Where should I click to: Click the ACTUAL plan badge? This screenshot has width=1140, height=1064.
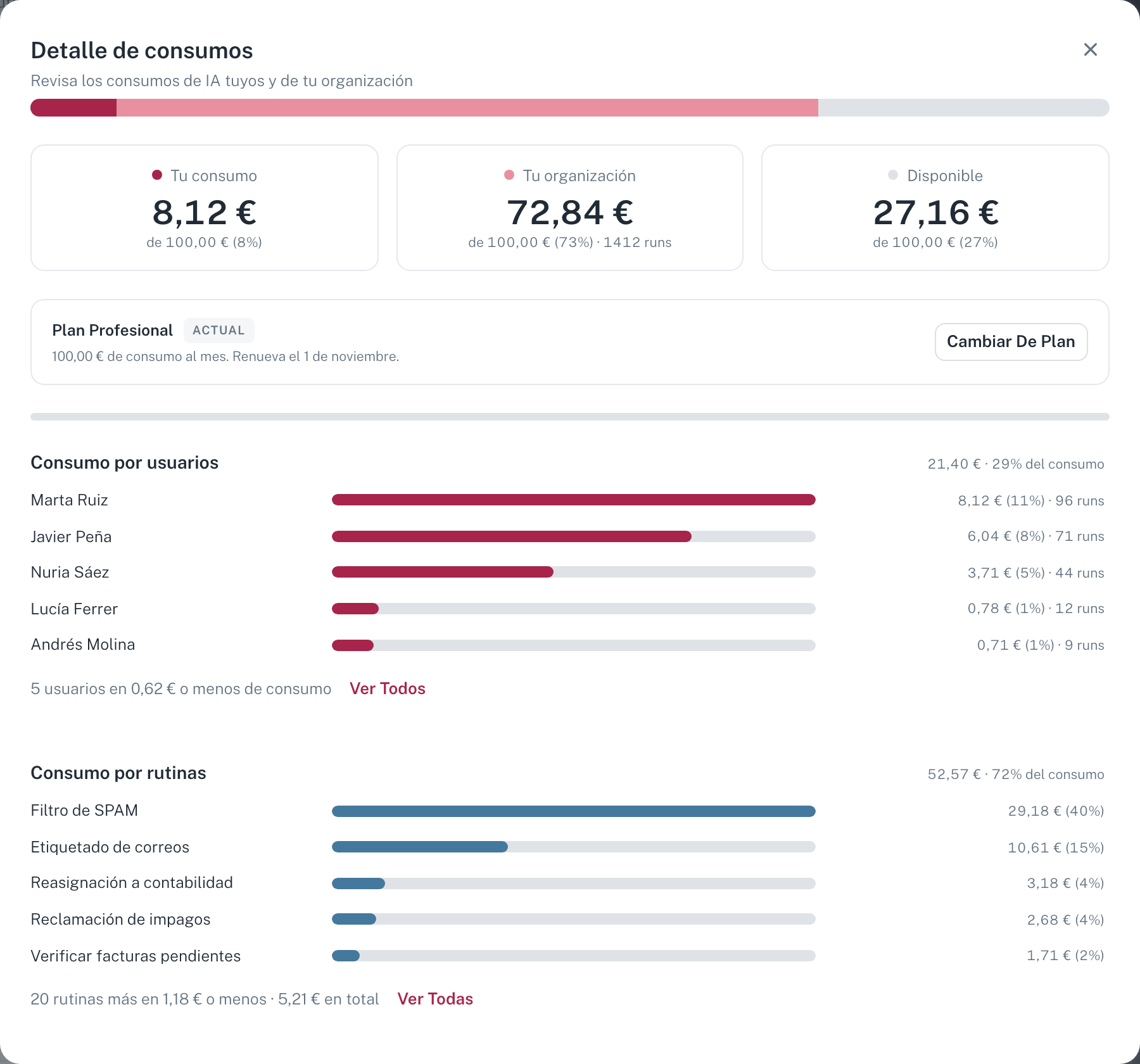pos(218,331)
